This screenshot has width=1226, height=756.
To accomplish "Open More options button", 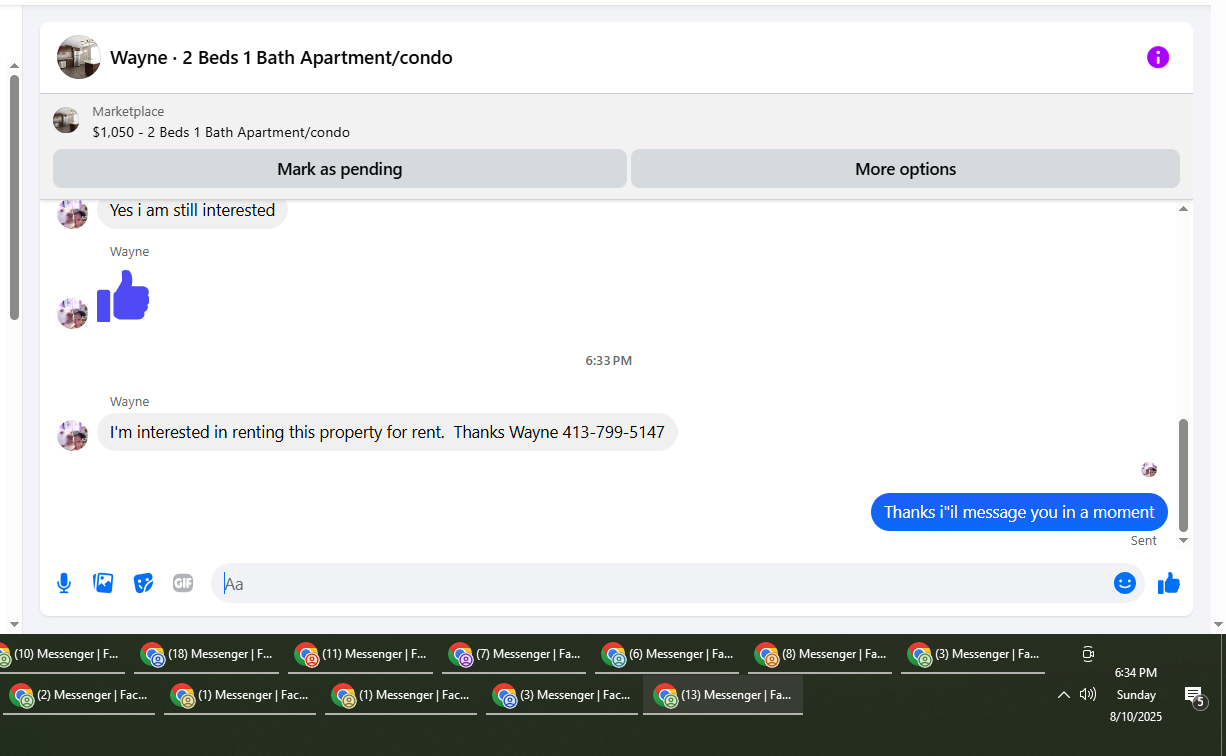I will point(905,169).
